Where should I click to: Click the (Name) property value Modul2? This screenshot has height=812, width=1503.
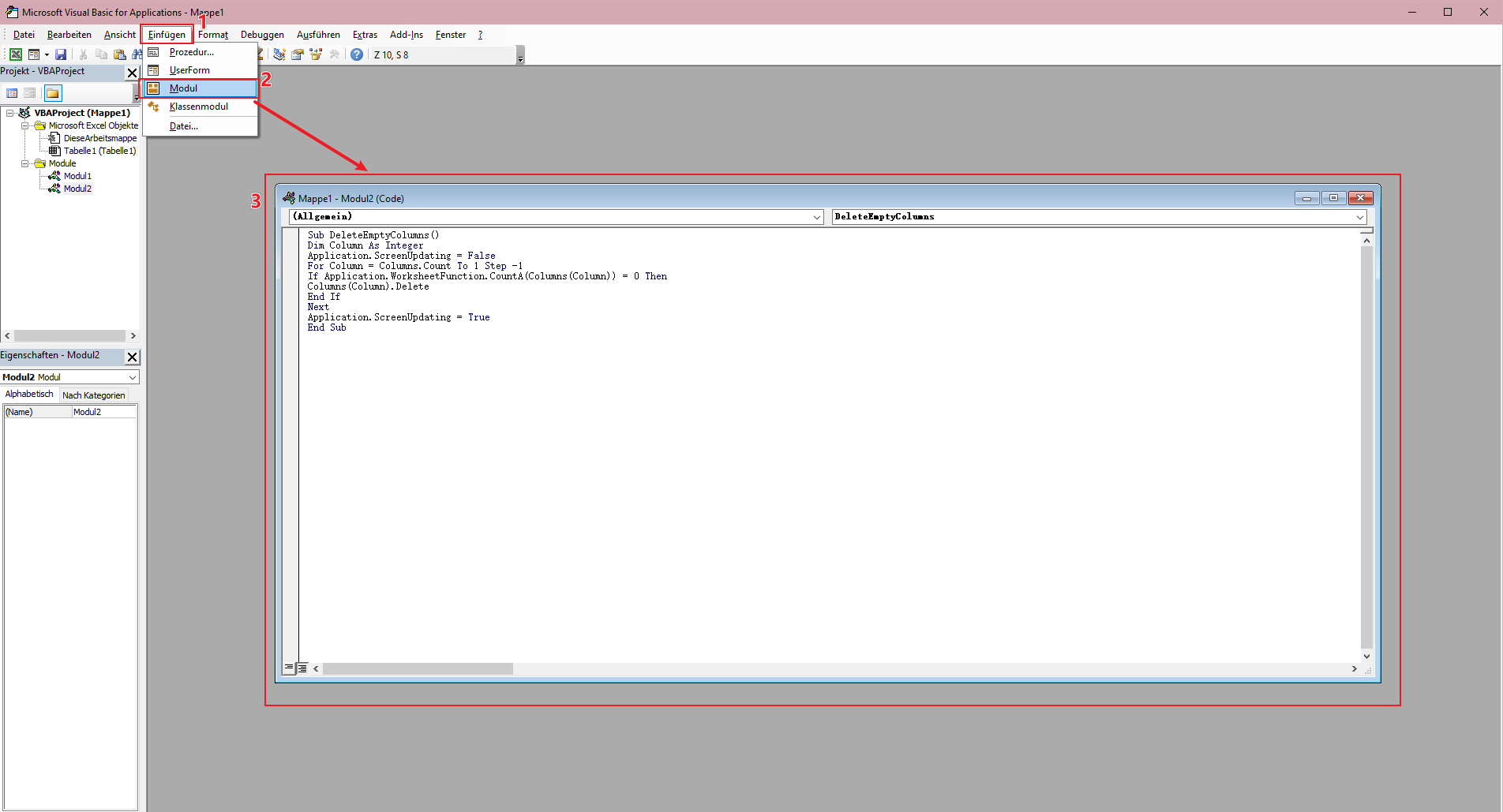click(x=104, y=412)
